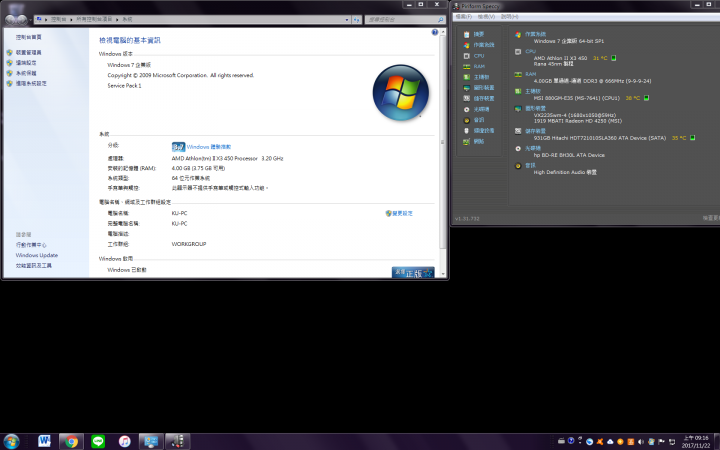This screenshot has width=720, height=450.
Task: Click the genuine Microsoft software badge
Action: coord(413,272)
